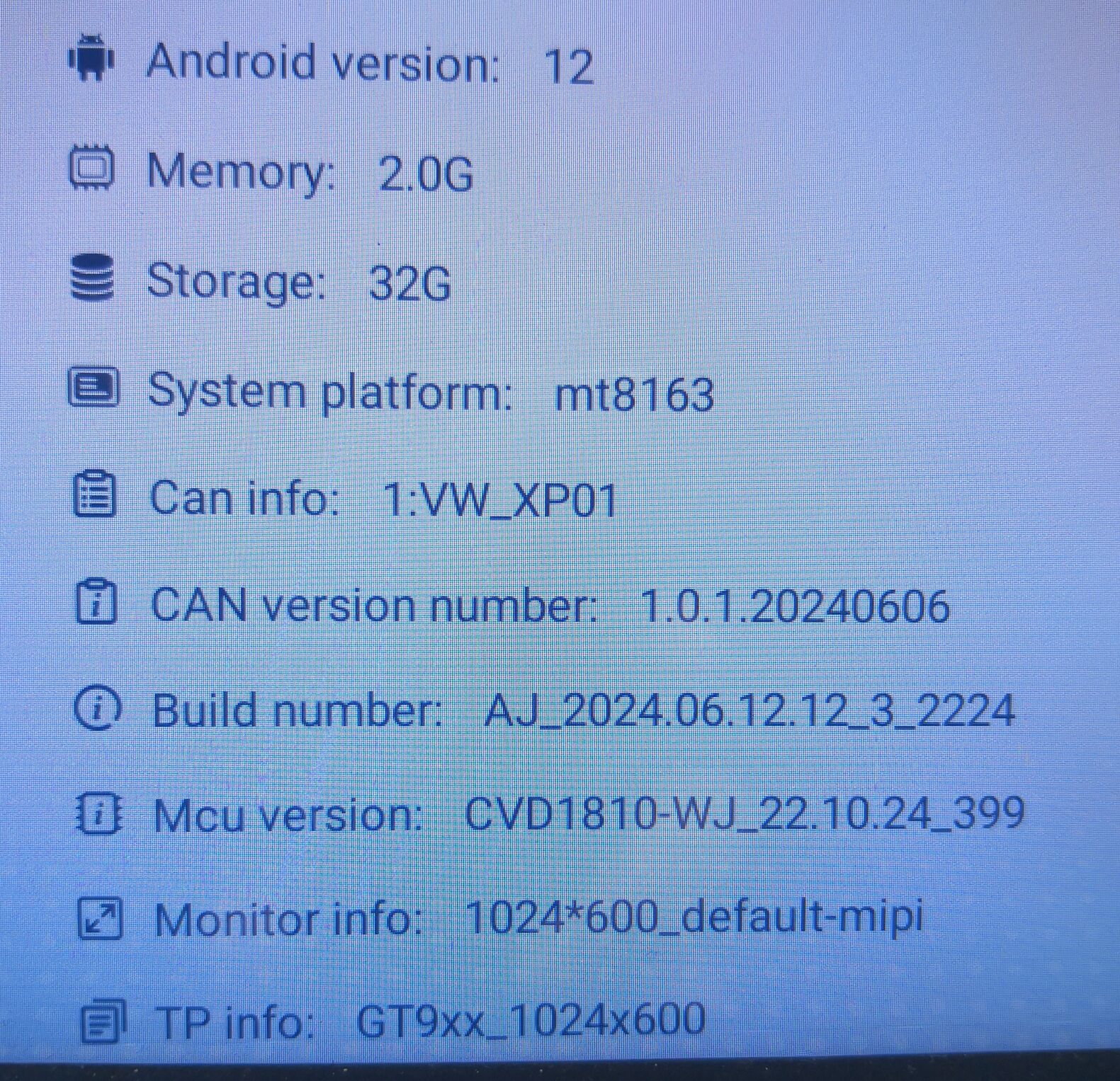Open the Can info 1:VW_XP01 entry
This screenshot has height=1081, width=1120.
click(383, 498)
